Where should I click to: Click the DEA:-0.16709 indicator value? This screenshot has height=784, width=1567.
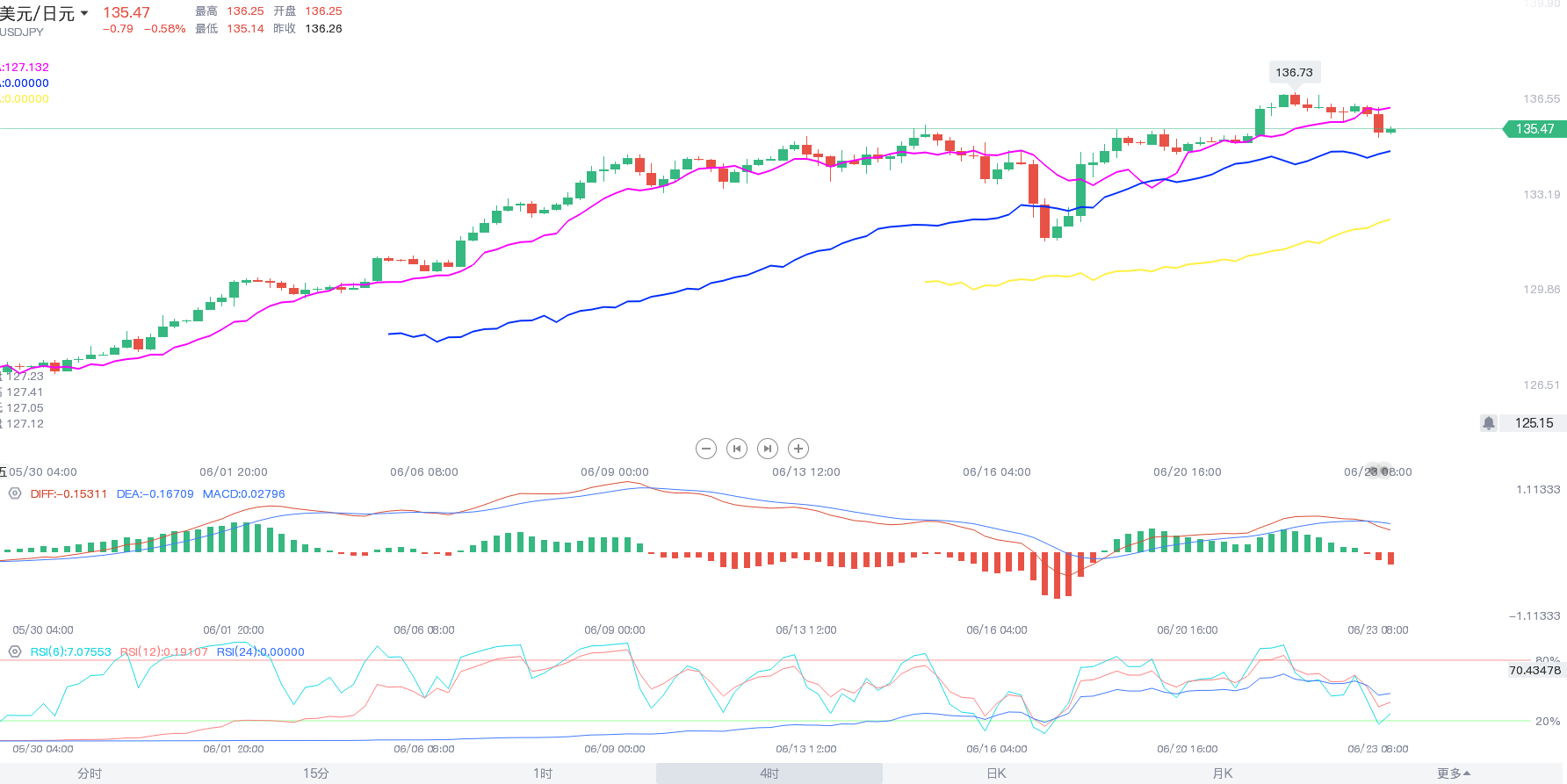pos(155,494)
